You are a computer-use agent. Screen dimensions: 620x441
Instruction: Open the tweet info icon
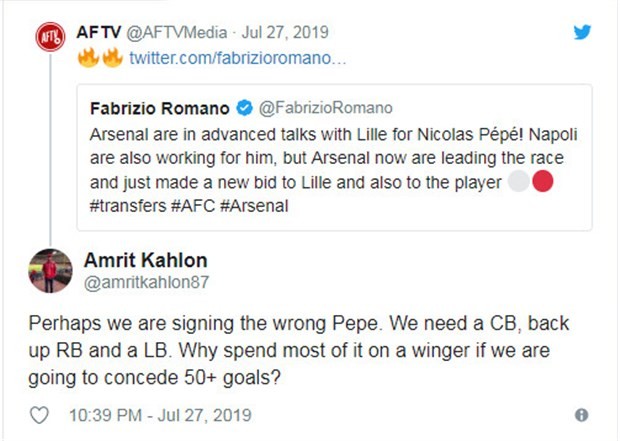[581, 414]
